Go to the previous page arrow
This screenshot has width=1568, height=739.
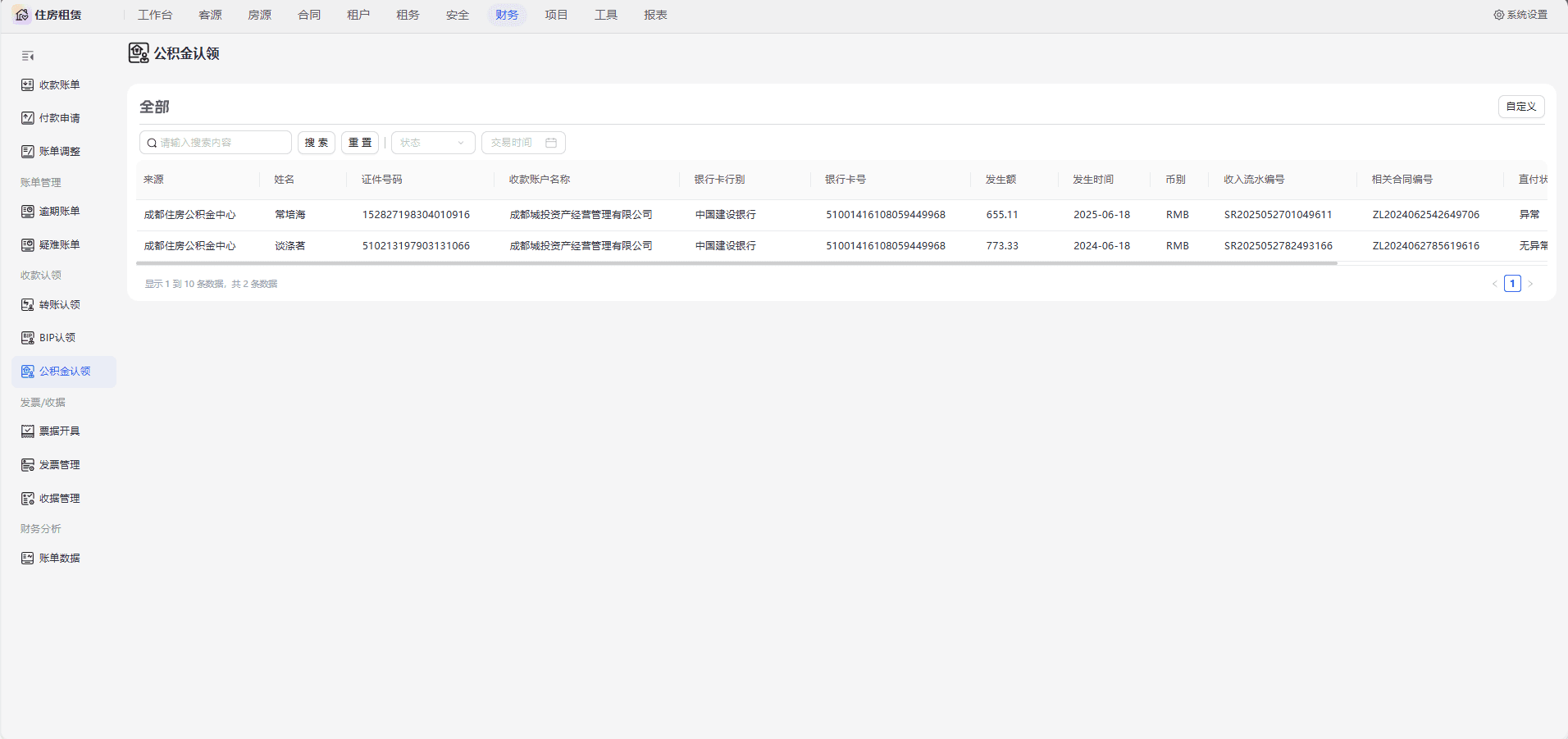1494,284
